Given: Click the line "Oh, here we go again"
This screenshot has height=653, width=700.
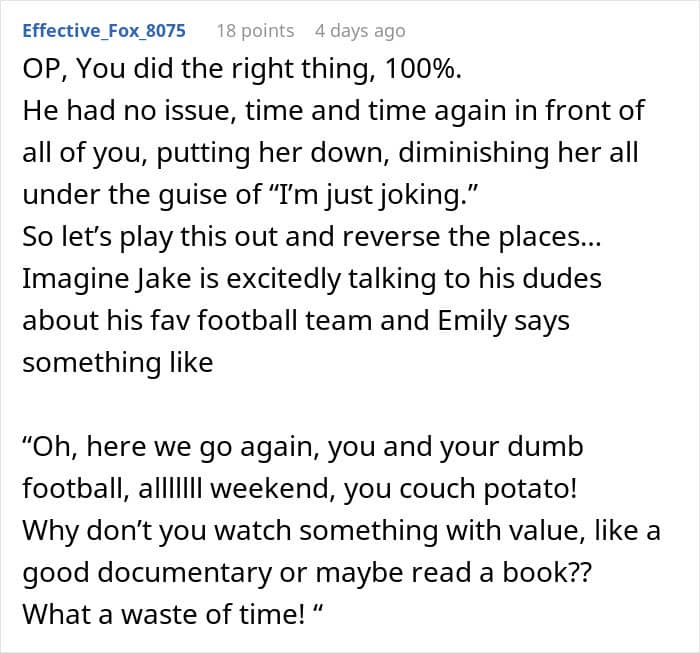Looking at the screenshot, I should [x=302, y=444].
